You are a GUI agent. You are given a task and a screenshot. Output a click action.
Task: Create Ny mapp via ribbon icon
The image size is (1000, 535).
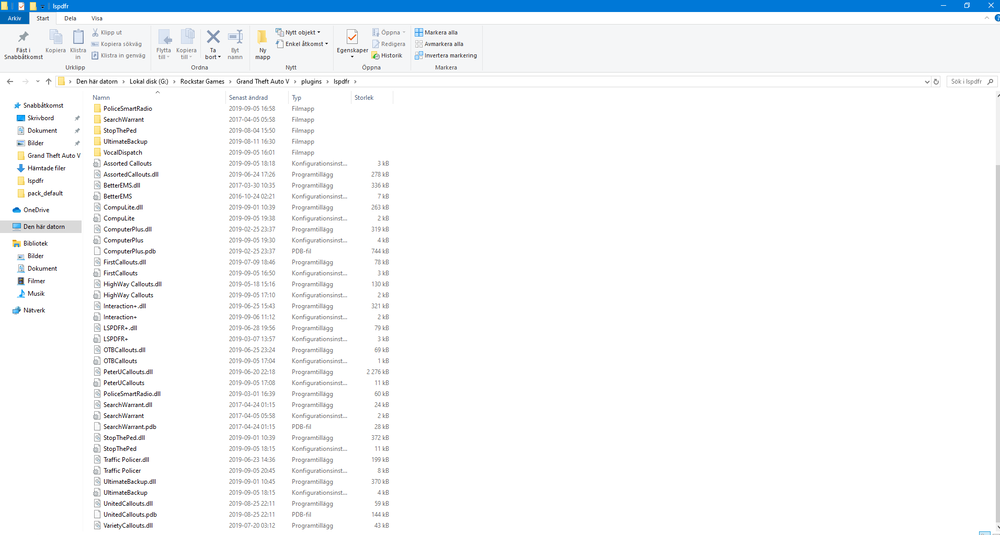(x=262, y=37)
